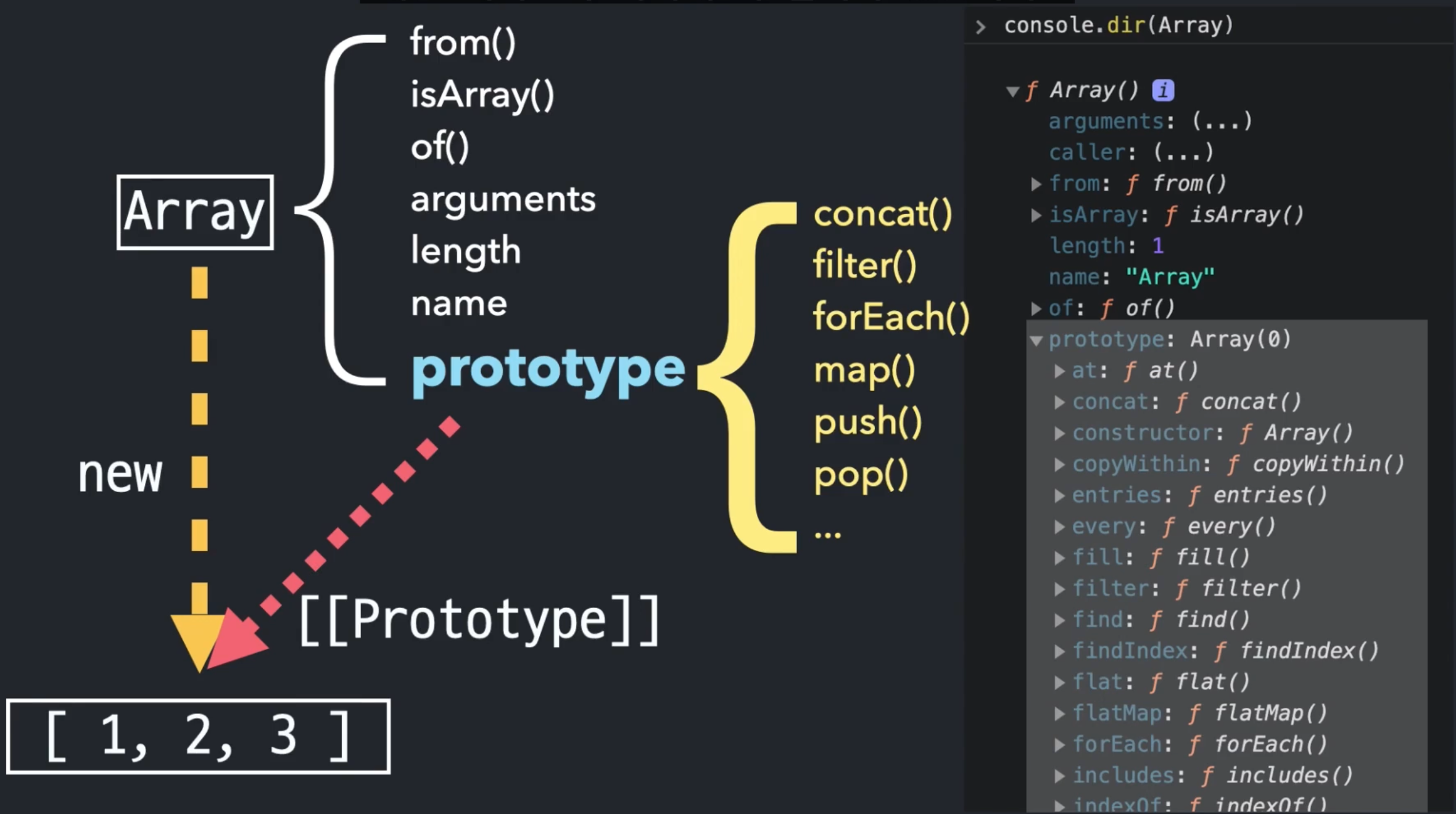Expand the fill function row
The image size is (1456, 814).
pos(1060,558)
